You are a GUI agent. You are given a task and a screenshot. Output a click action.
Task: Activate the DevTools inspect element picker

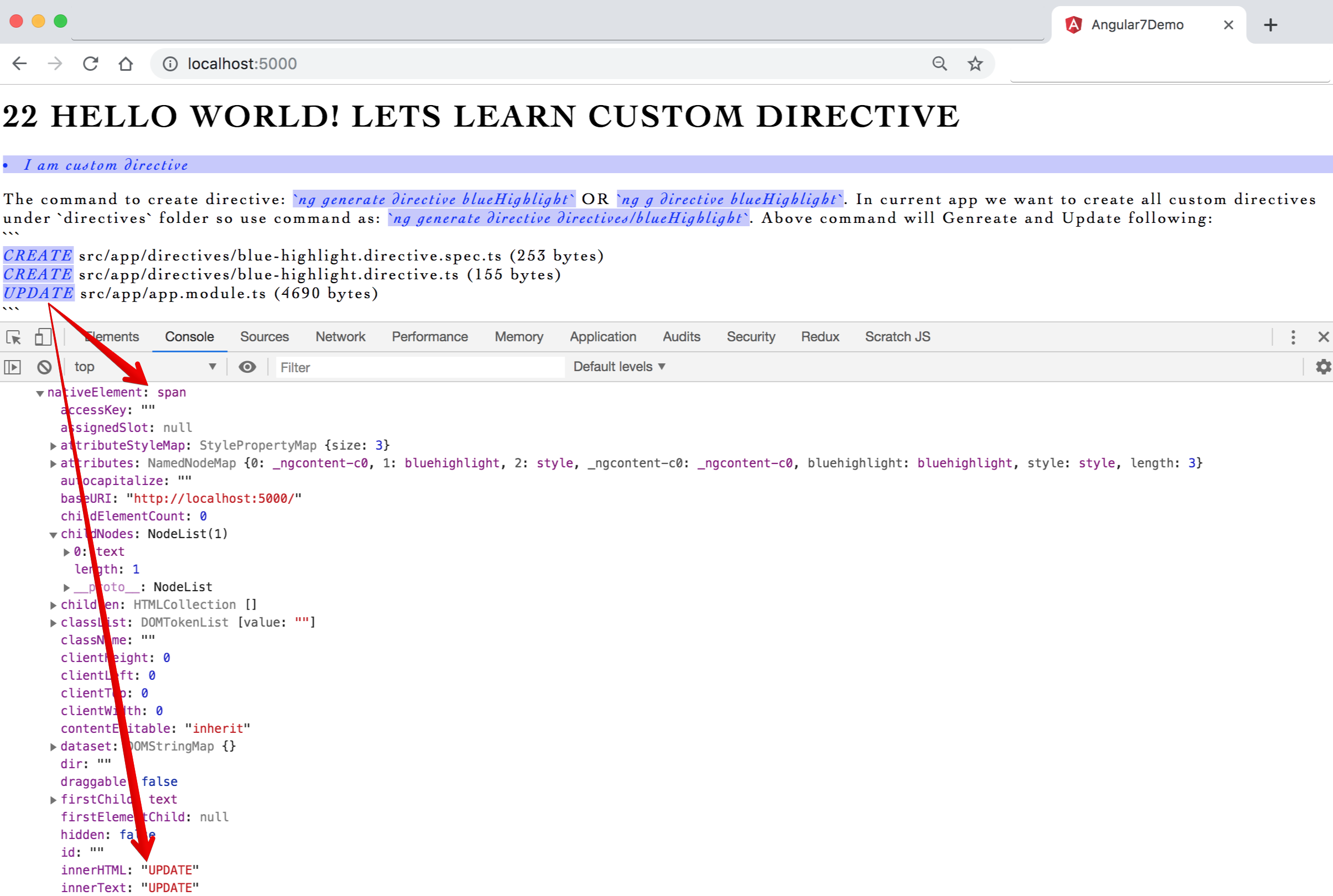[x=13, y=337]
